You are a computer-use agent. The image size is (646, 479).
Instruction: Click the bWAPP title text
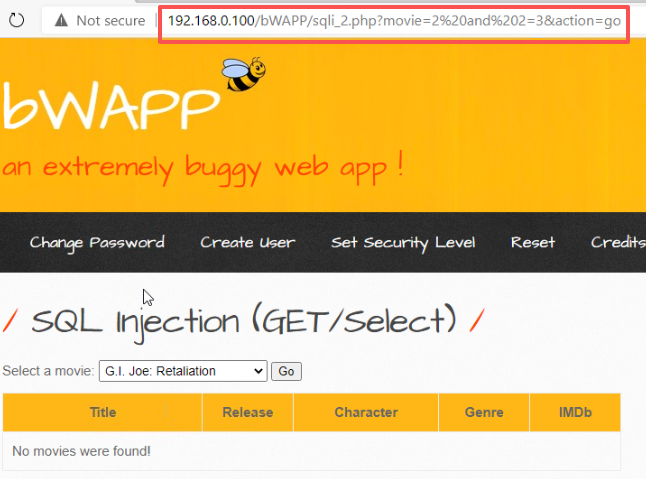tap(111, 106)
